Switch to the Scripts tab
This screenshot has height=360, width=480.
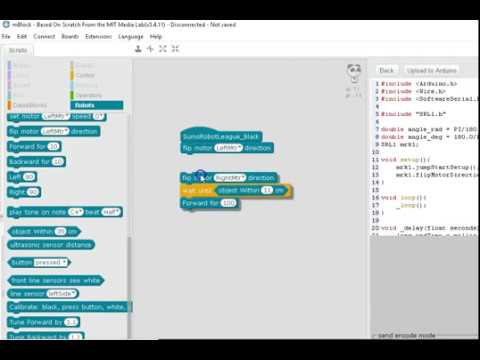point(18,50)
